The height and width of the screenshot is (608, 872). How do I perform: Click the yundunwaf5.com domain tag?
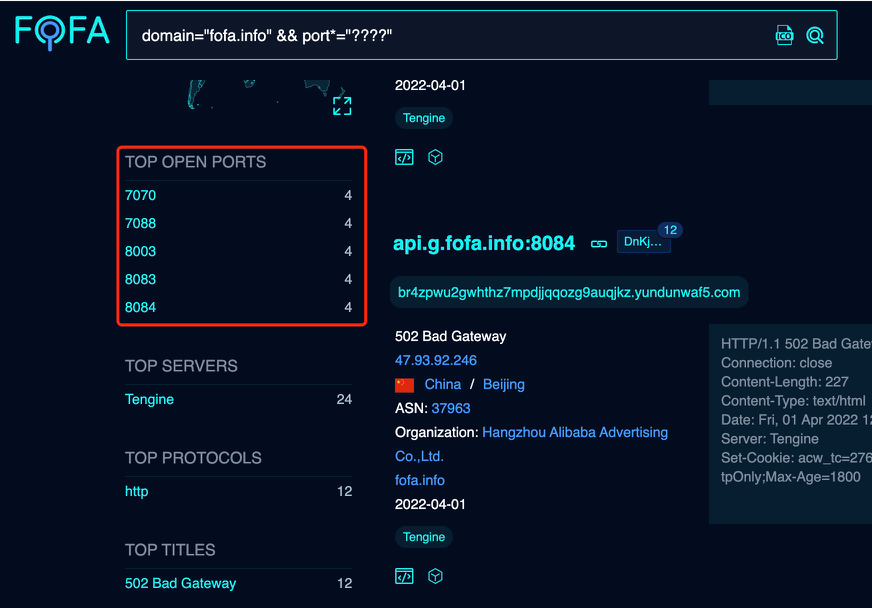tap(569, 292)
